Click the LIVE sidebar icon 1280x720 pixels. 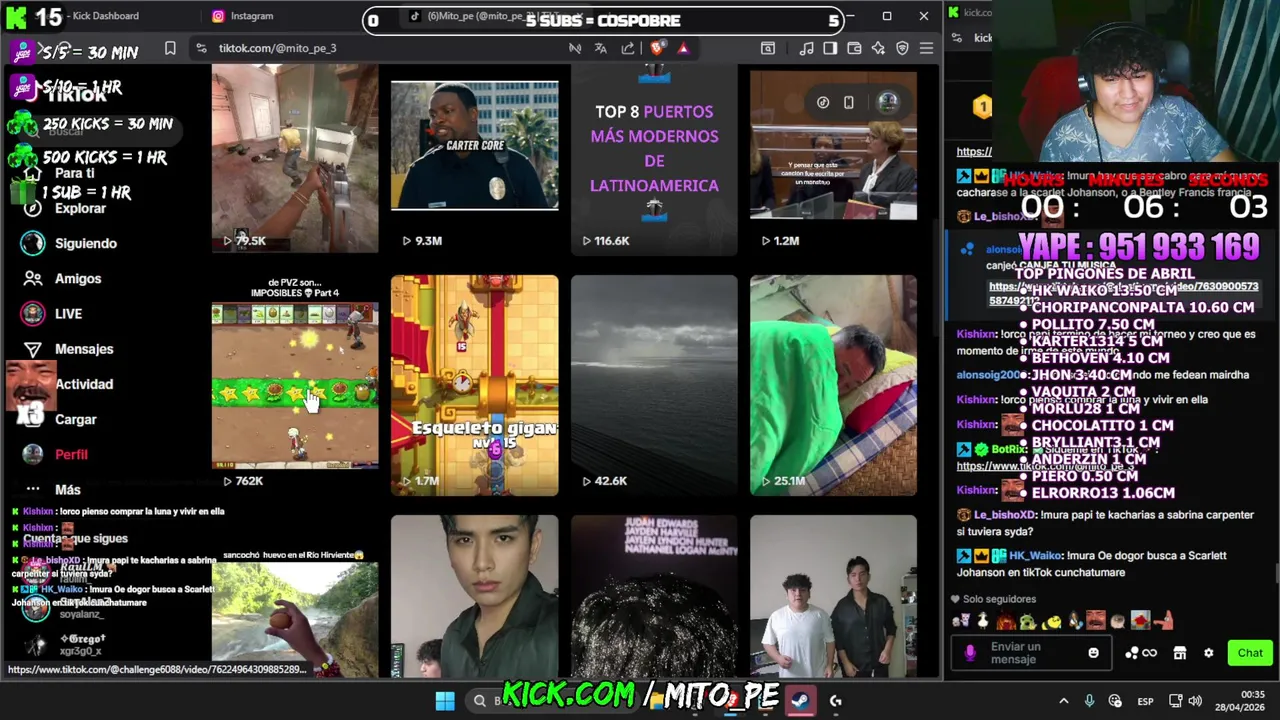(33, 313)
